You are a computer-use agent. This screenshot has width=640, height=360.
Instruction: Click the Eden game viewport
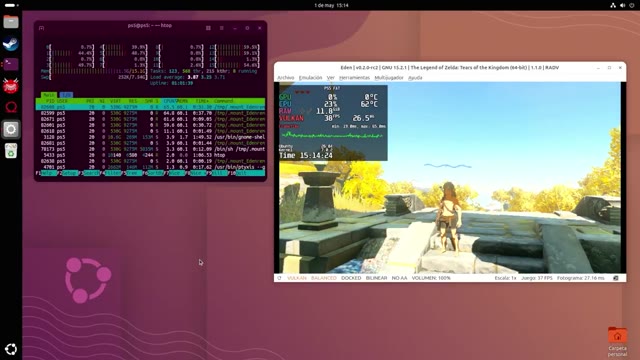click(x=450, y=177)
